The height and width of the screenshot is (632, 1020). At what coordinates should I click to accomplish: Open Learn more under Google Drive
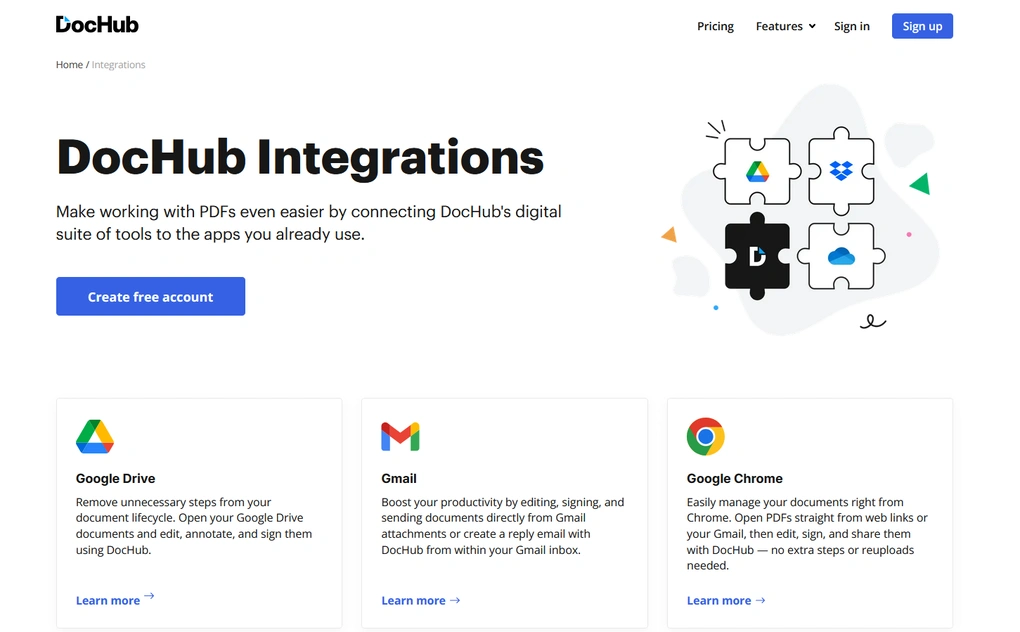click(x=107, y=600)
